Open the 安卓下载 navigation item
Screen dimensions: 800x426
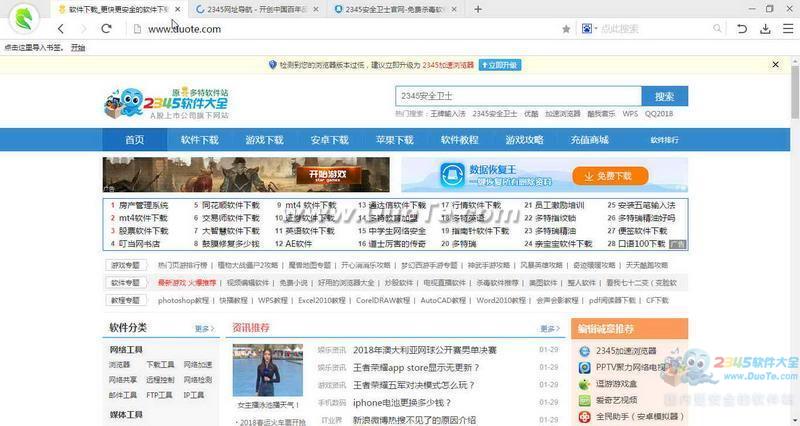330,140
